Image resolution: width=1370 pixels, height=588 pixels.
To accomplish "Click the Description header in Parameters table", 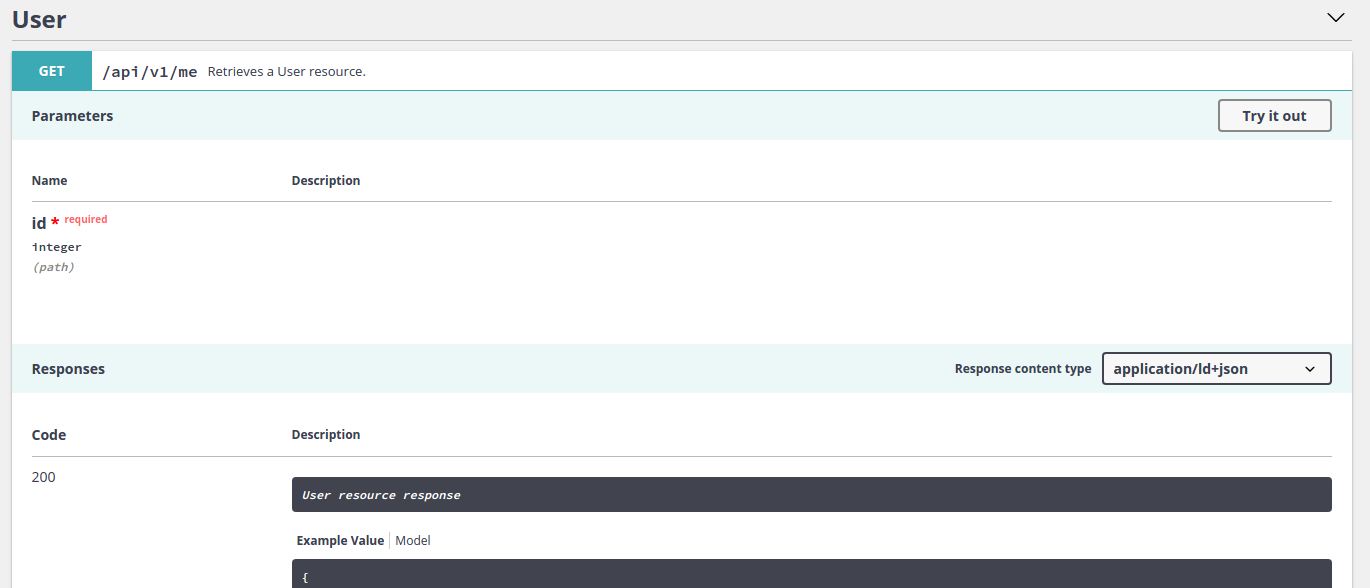I will (x=326, y=181).
